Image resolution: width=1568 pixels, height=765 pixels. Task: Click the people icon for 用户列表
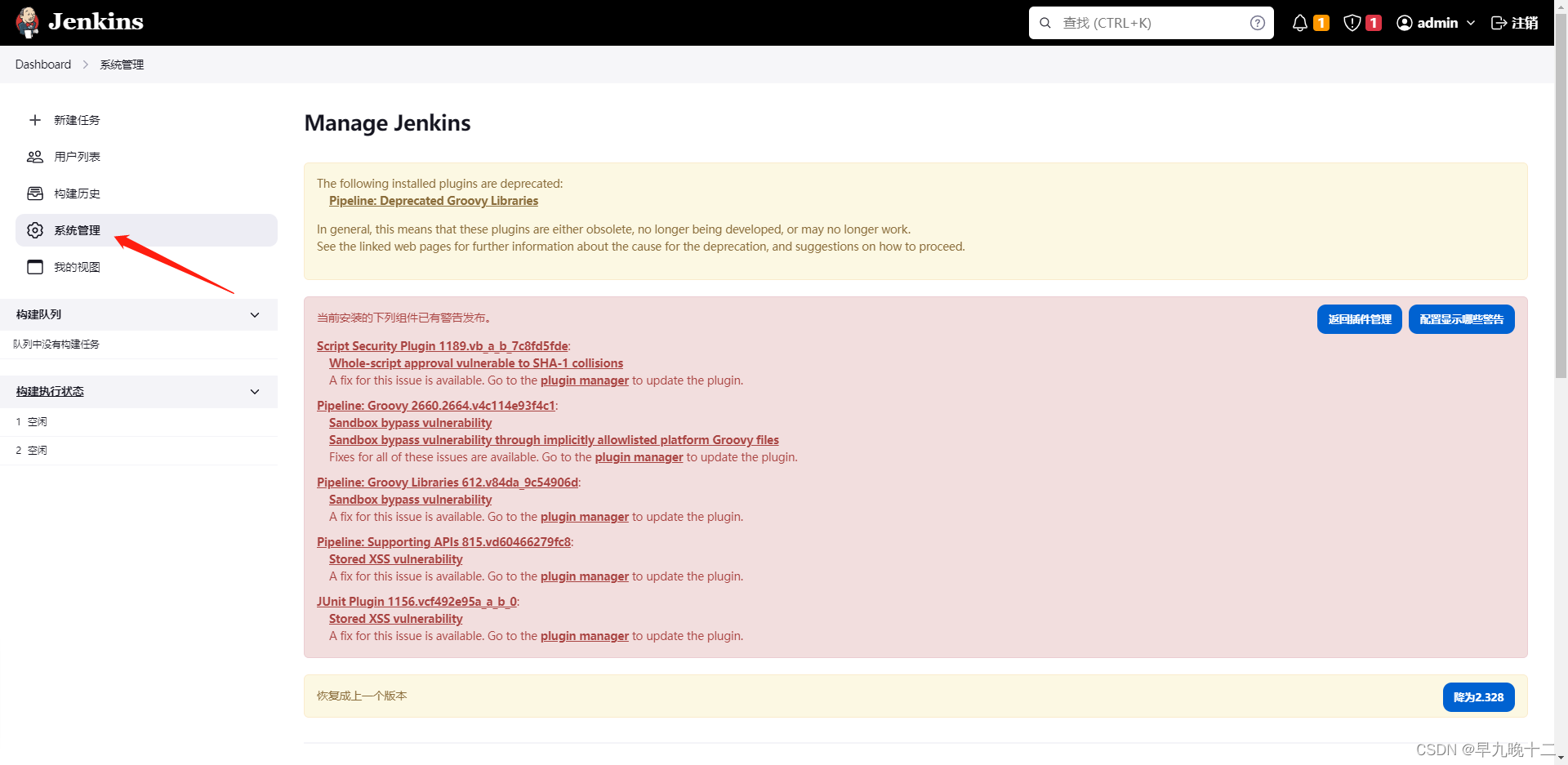35,157
